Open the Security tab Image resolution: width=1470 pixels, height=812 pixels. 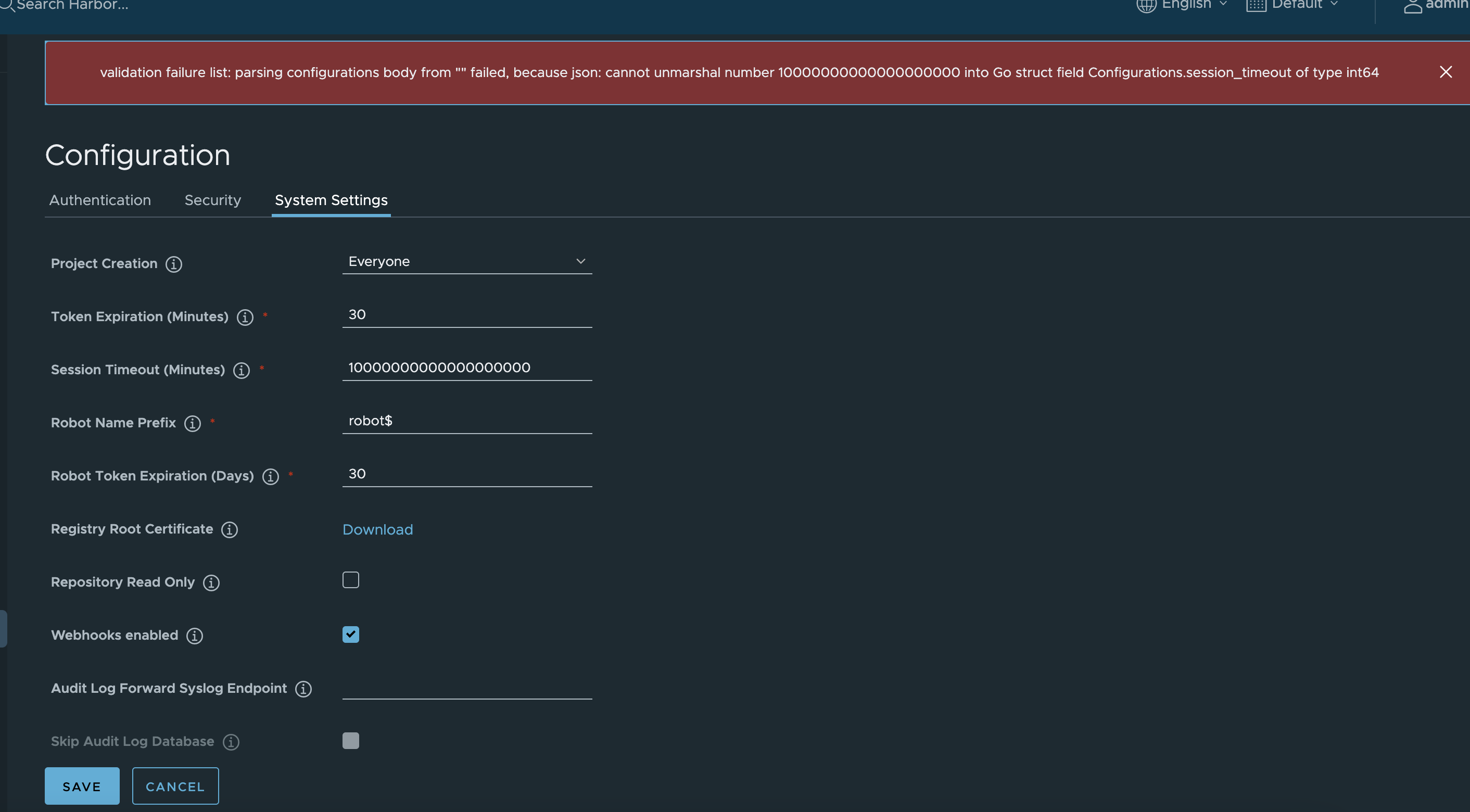tap(212, 200)
